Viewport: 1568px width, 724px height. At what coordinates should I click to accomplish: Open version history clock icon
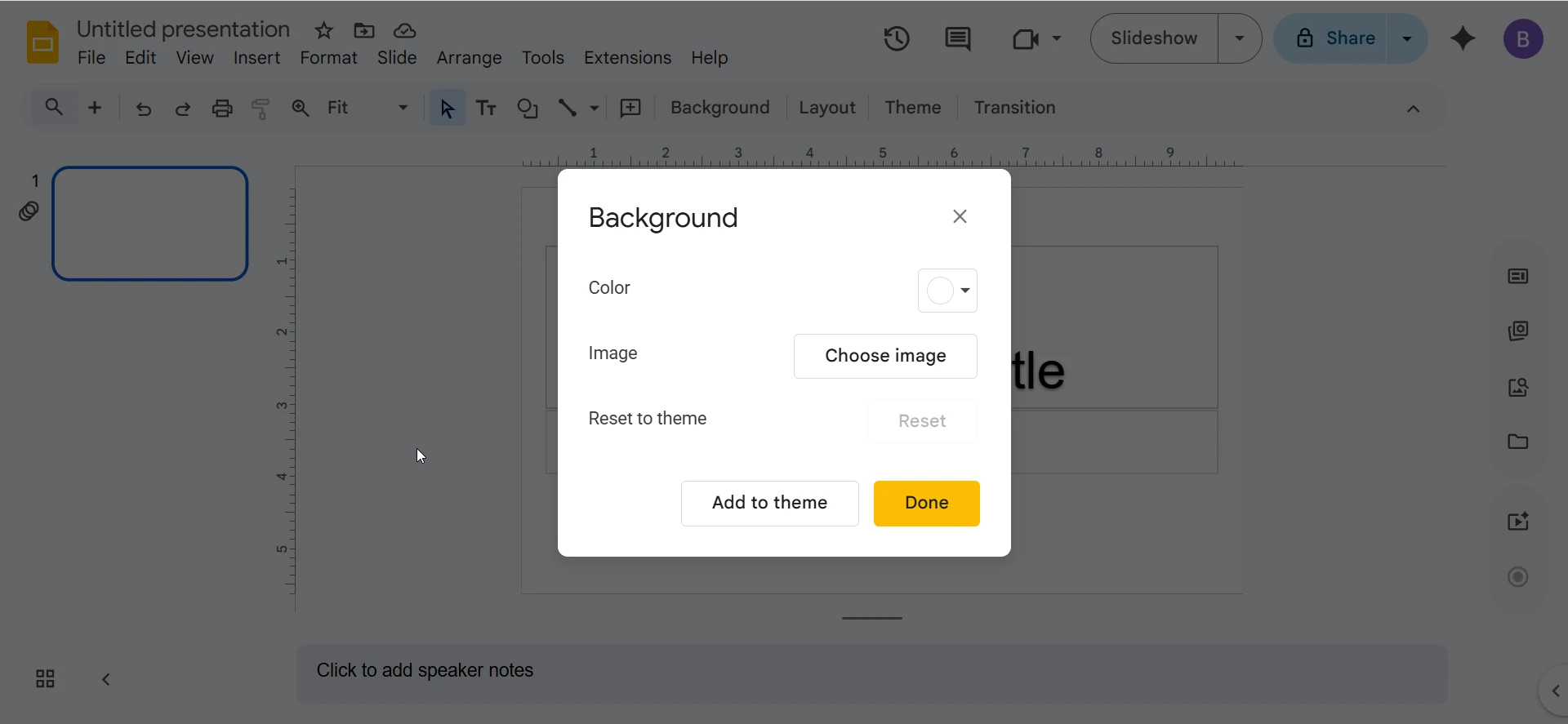[x=896, y=38]
